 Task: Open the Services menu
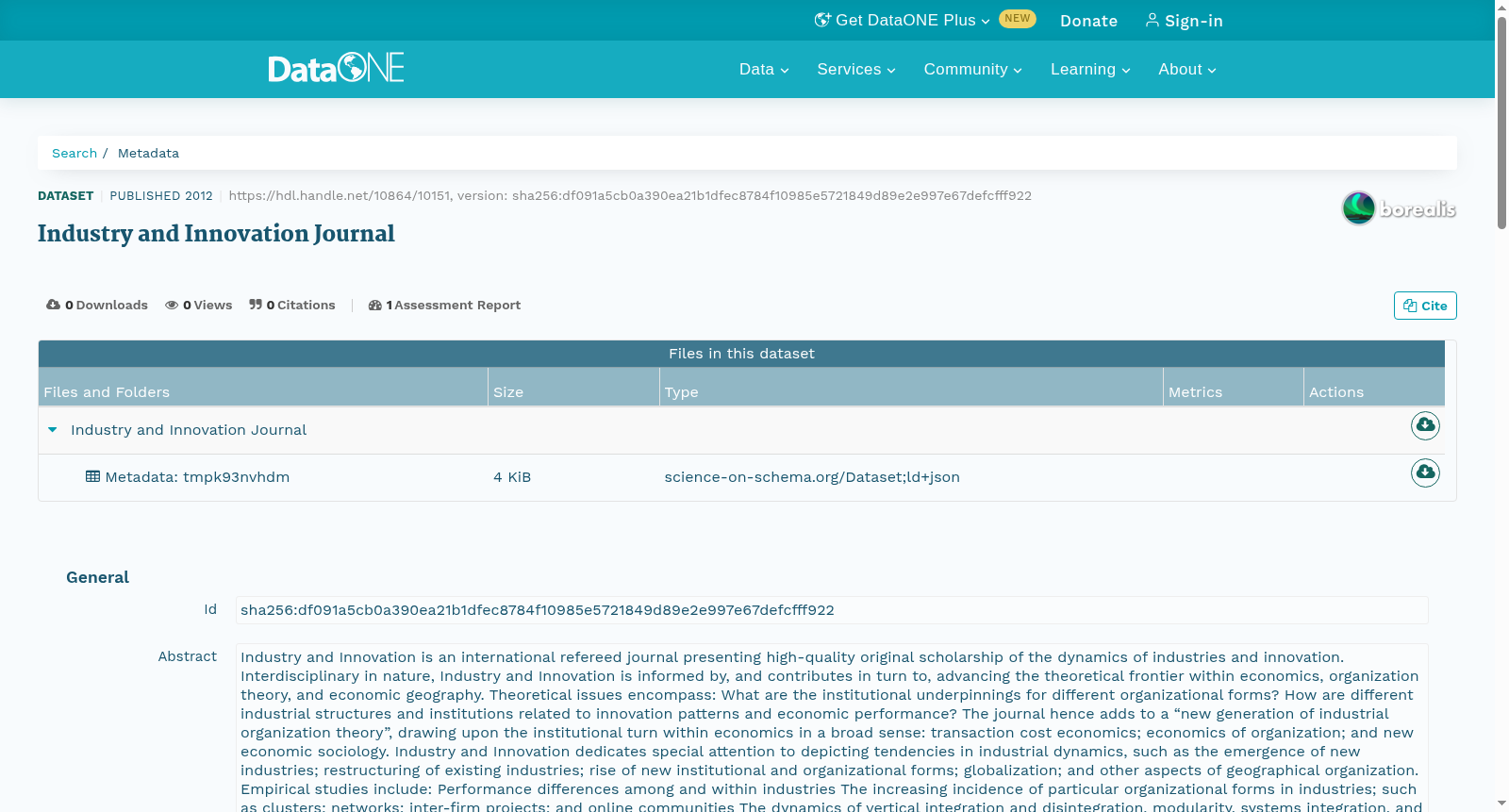coord(856,69)
